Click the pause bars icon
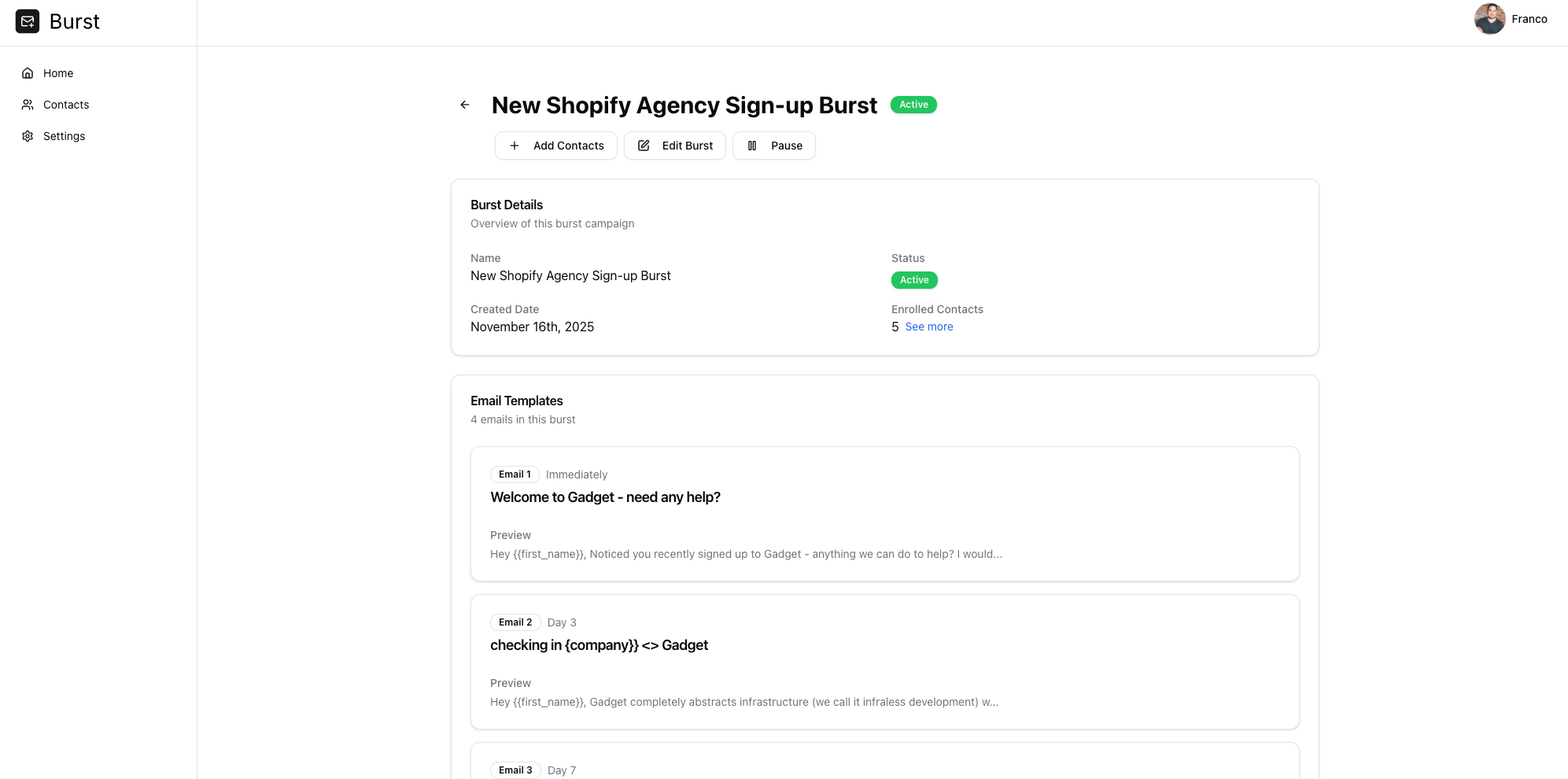Viewport: 1568px width, 779px height. (752, 146)
